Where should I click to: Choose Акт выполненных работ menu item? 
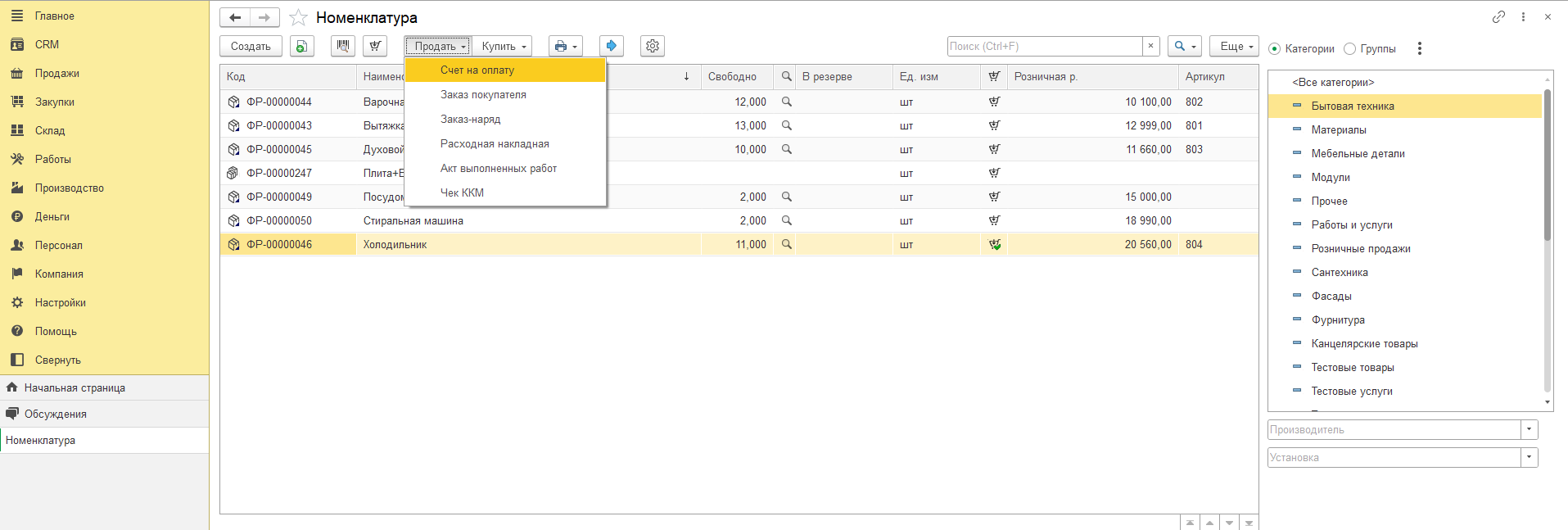(505, 168)
